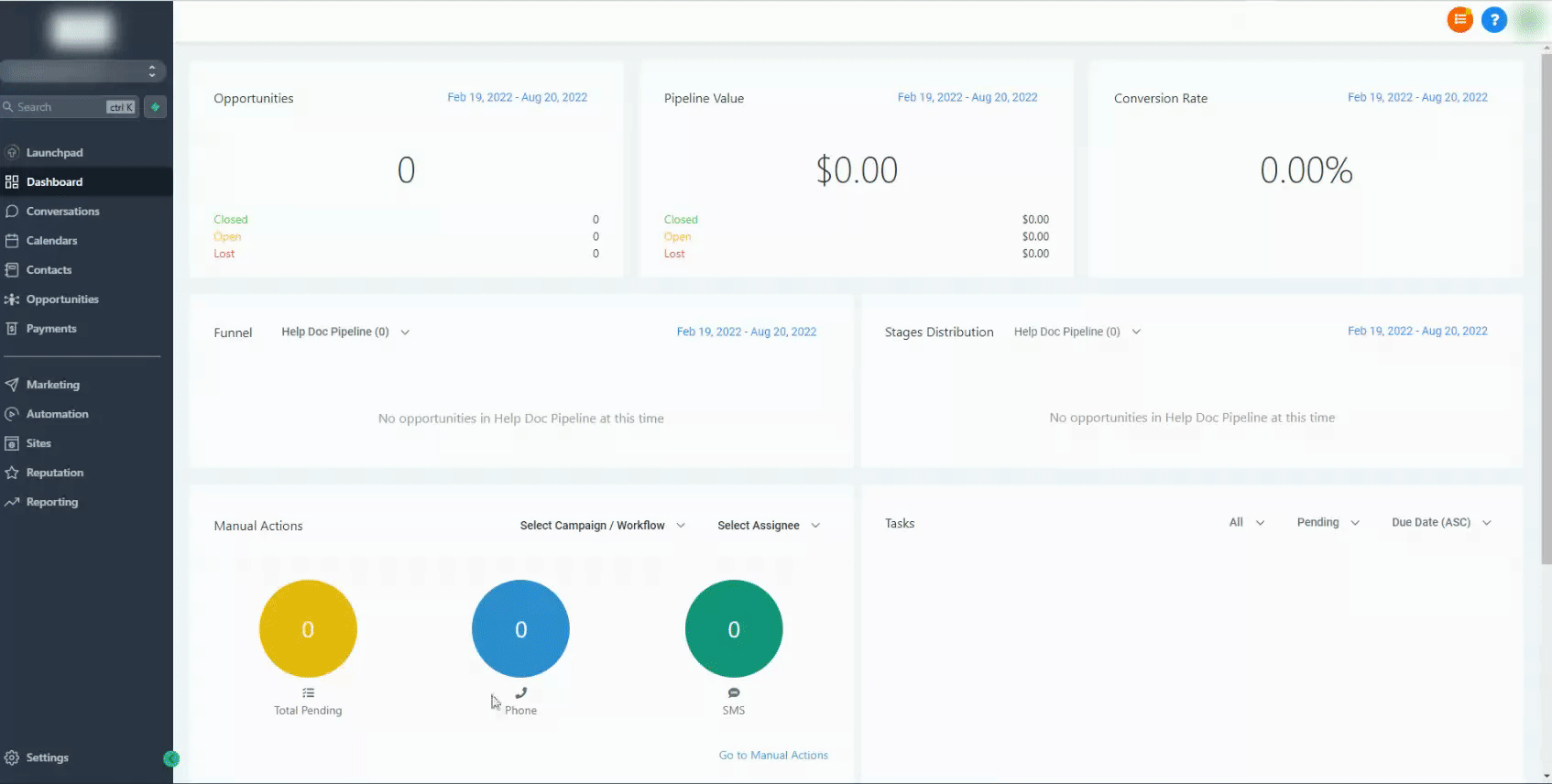1552x784 pixels.
Task: Open the account switcher dropdown
Action: click(x=82, y=71)
